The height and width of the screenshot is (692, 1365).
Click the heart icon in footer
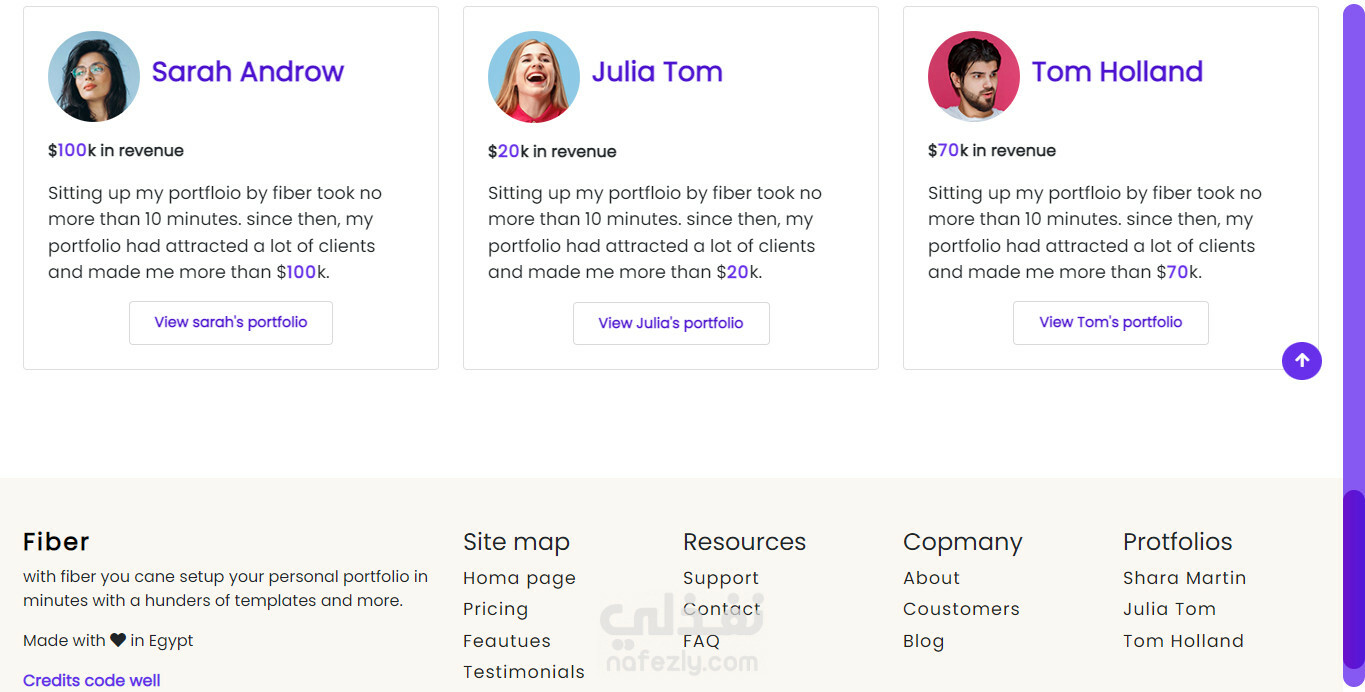tap(118, 640)
